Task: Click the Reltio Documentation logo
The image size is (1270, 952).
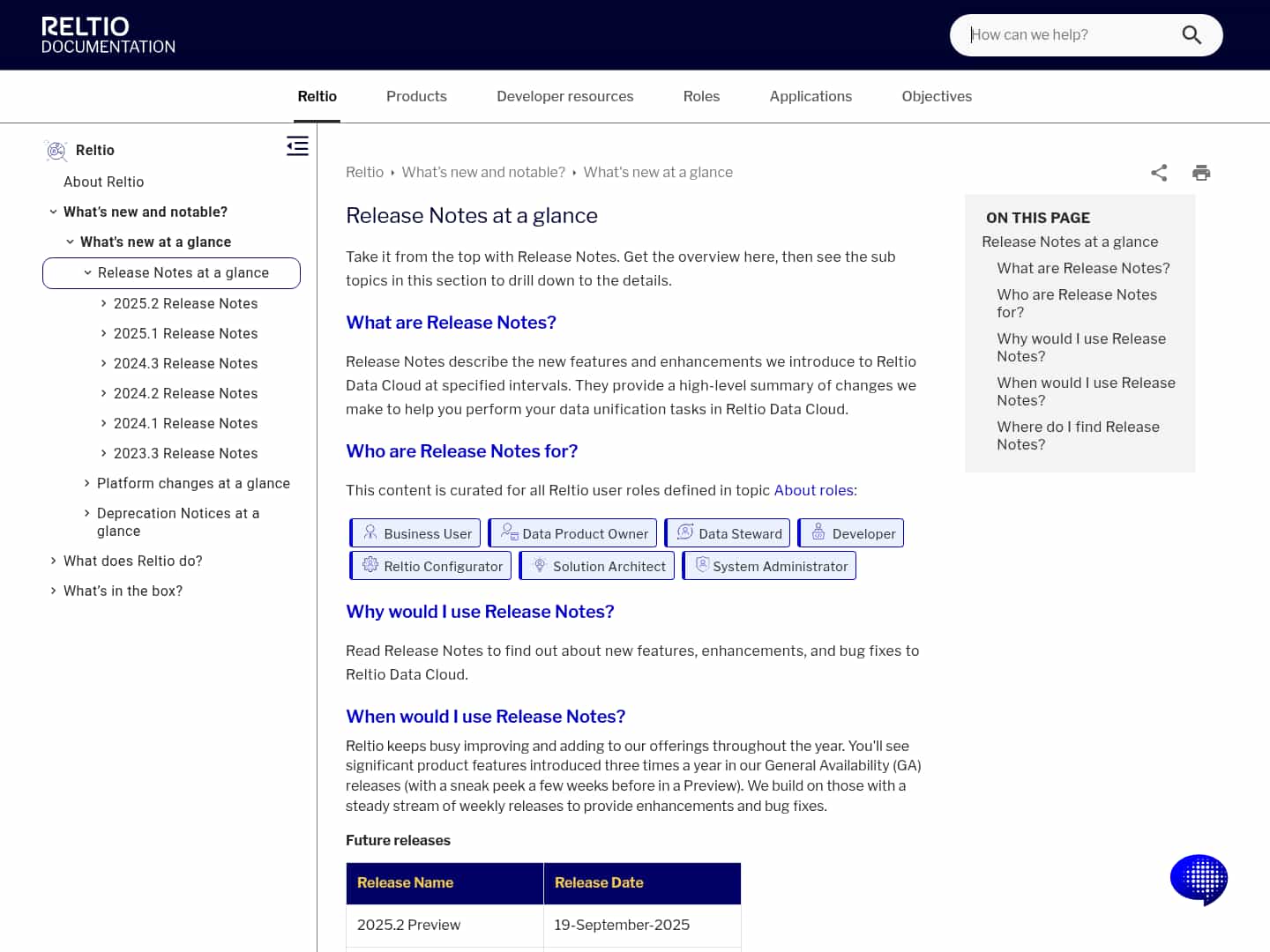Action: [108, 35]
